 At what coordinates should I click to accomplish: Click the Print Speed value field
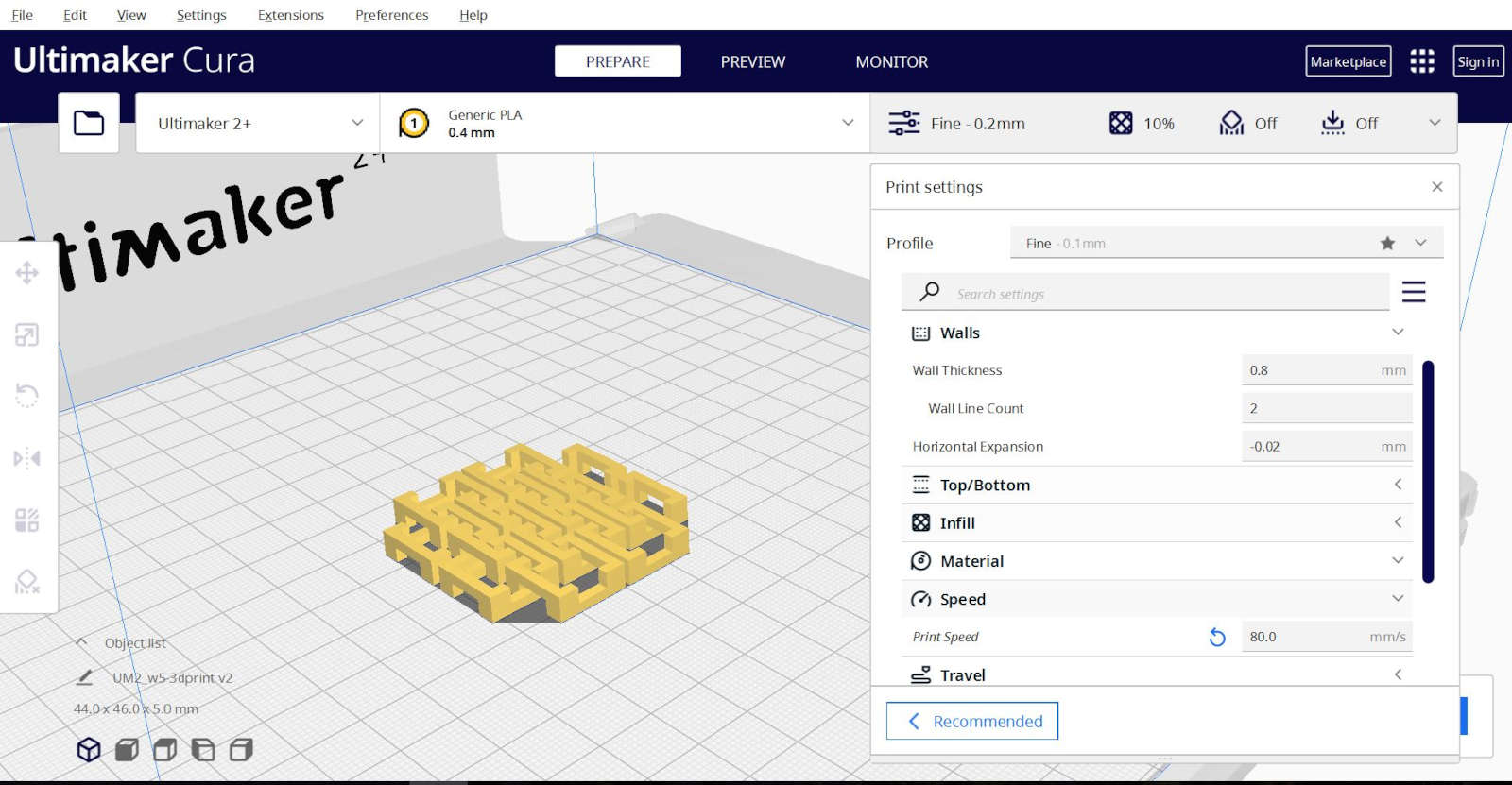click(x=1327, y=637)
